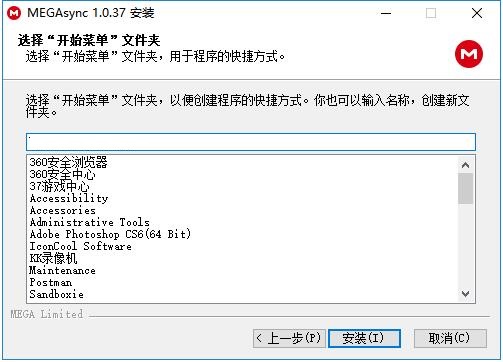Choose the Accessibility folder
The image size is (503, 362).
[69, 198]
